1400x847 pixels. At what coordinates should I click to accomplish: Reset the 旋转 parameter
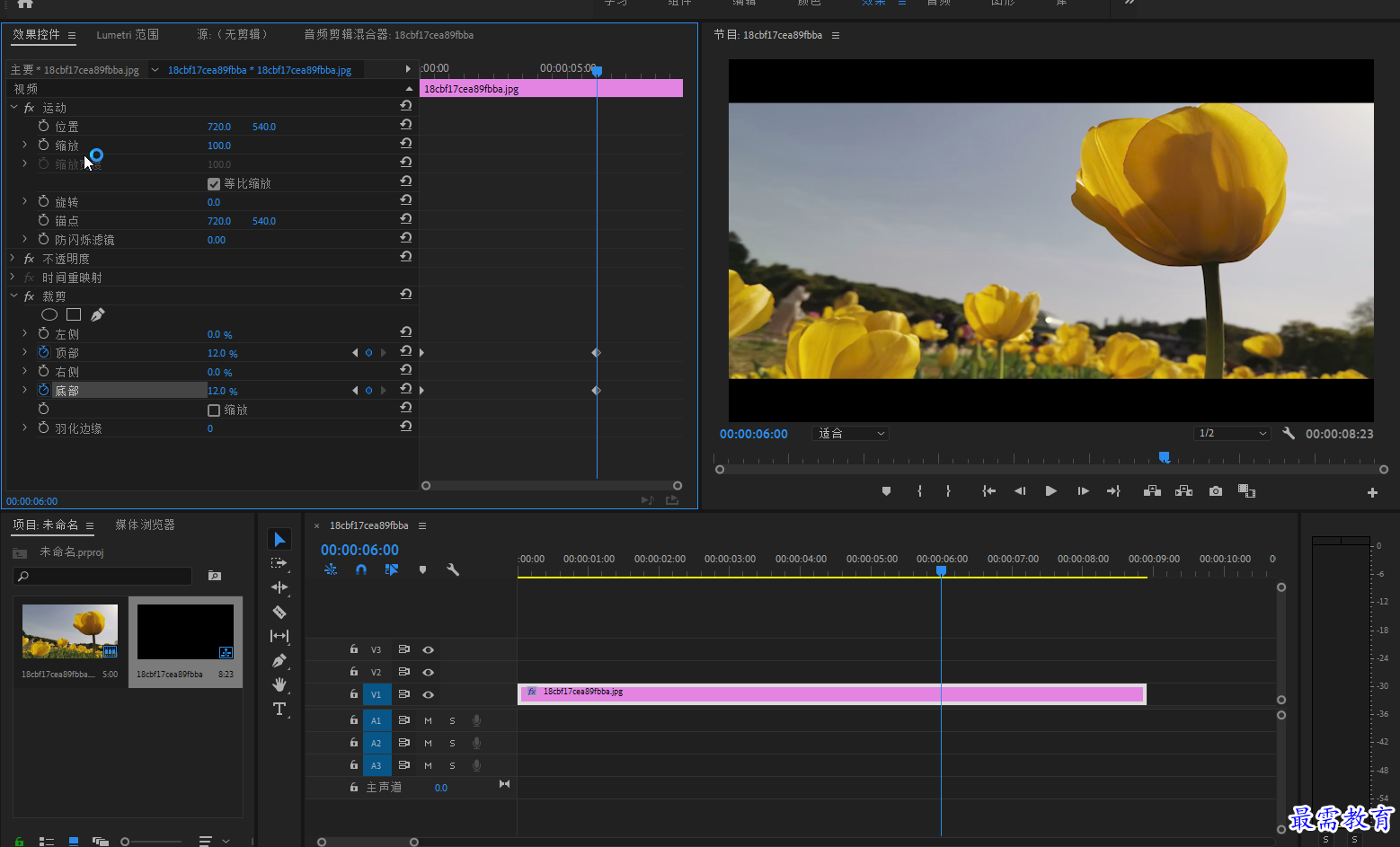click(406, 200)
